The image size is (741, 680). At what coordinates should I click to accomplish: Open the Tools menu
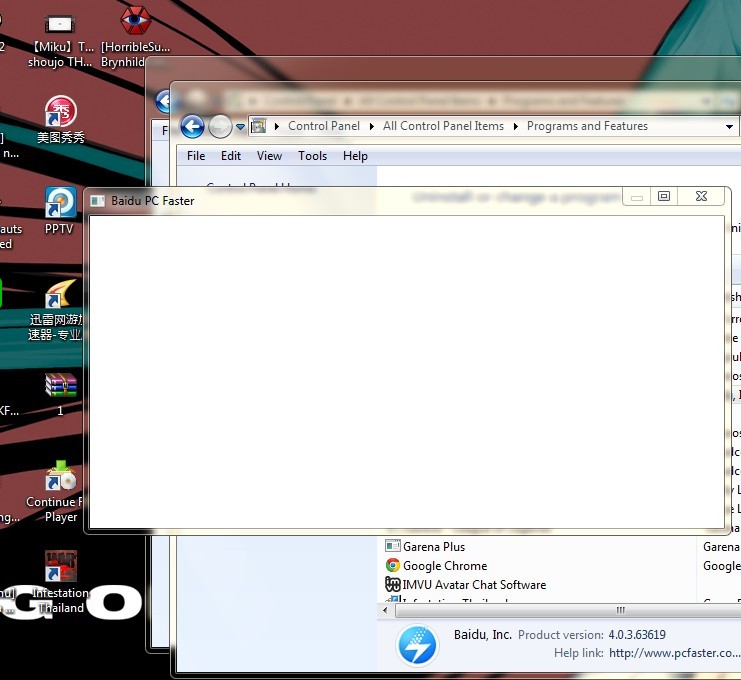tap(312, 156)
